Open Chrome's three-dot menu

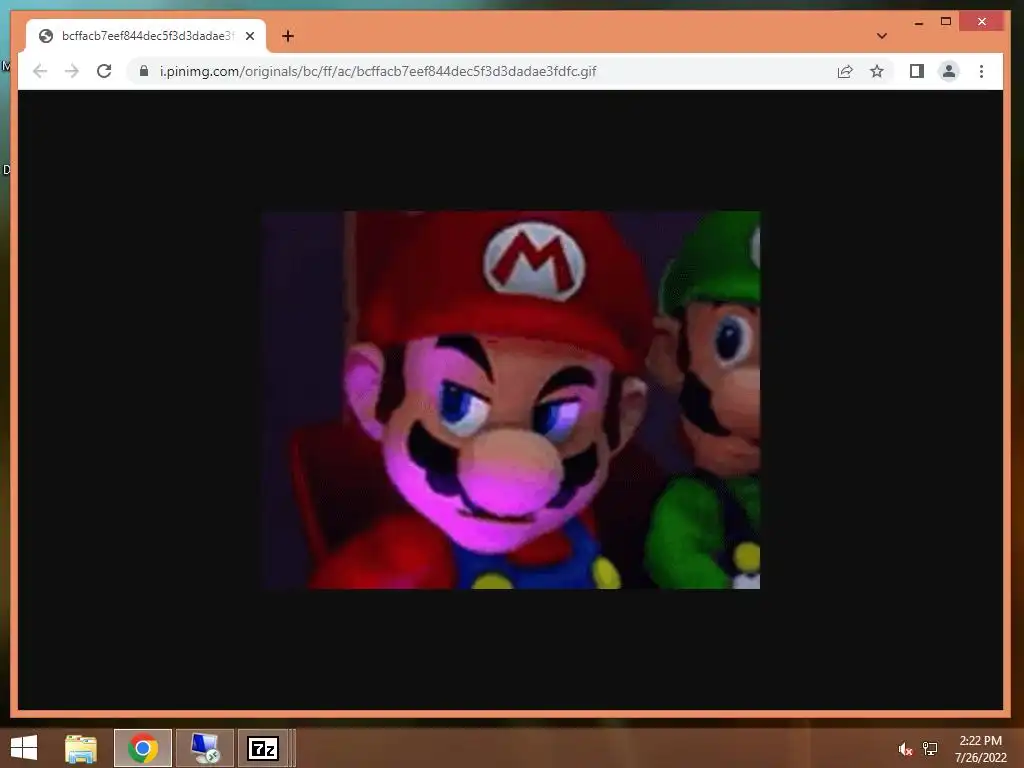(981, 71)
